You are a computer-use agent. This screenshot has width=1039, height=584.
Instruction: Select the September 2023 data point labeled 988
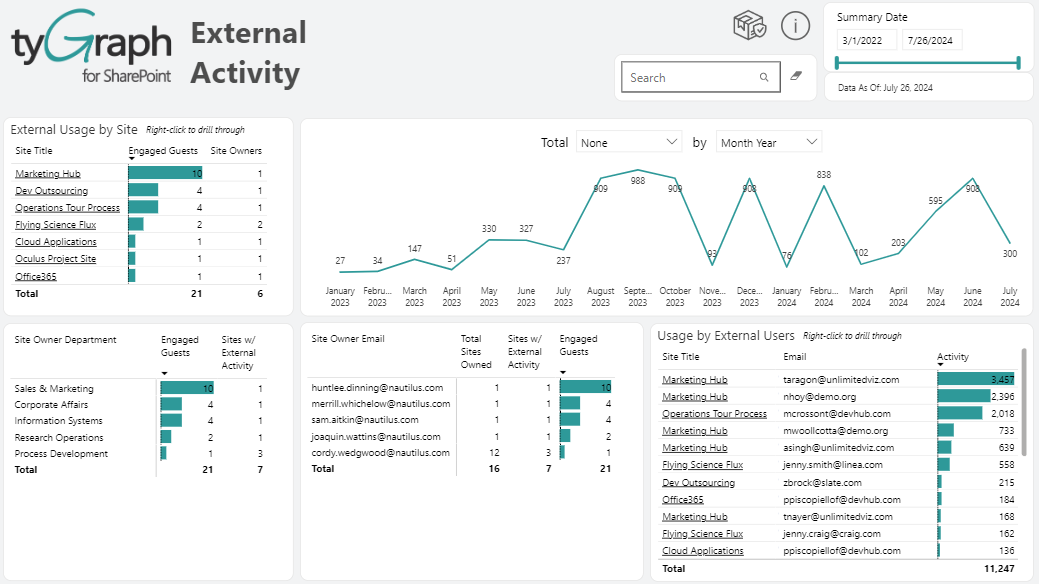tap(638, 170)
